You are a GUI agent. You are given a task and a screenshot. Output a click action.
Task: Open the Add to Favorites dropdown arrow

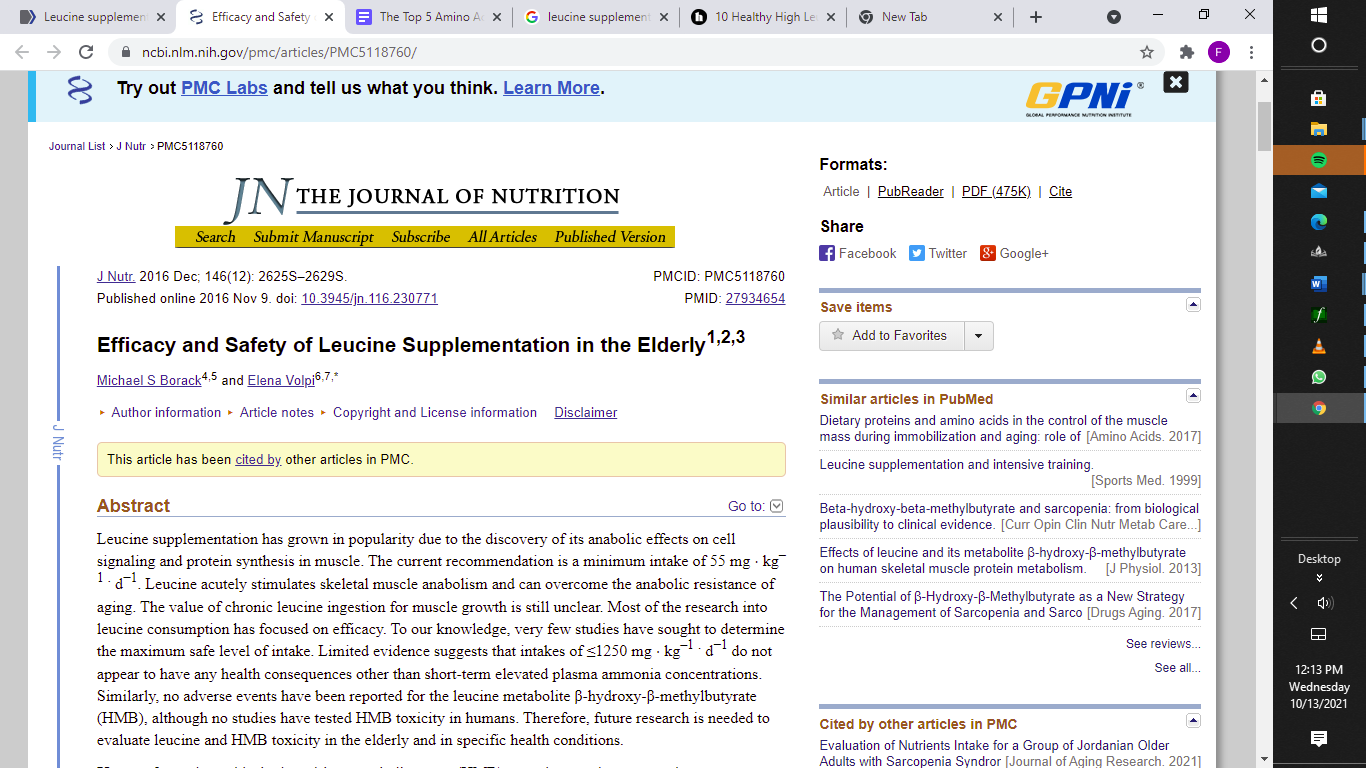click(978, 336)
